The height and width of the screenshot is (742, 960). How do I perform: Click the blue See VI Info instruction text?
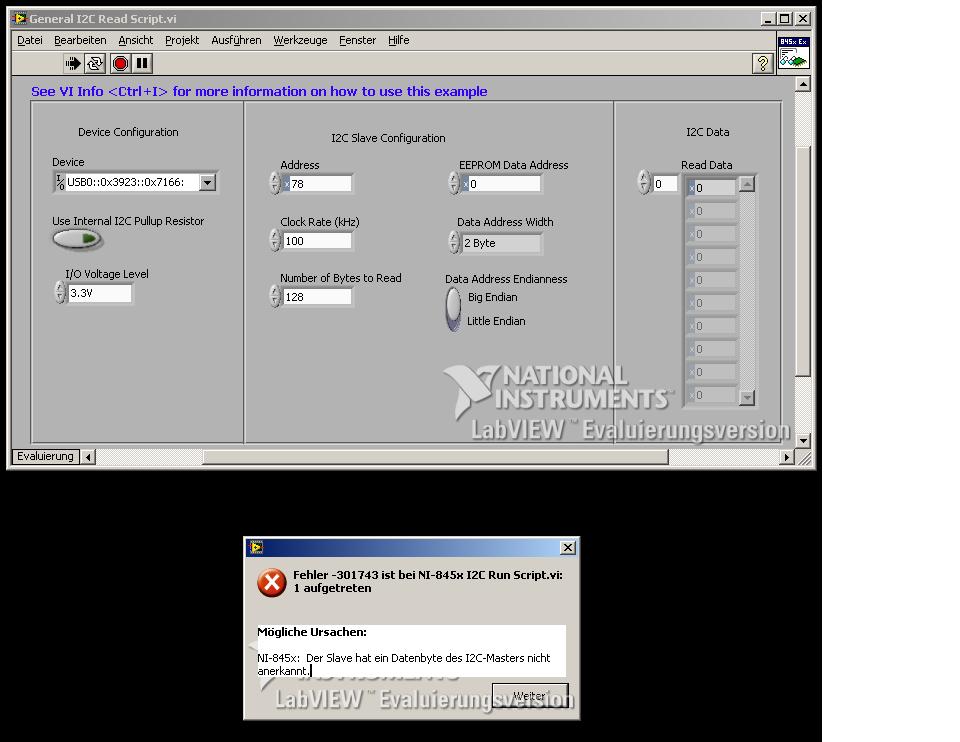(259, 91)
